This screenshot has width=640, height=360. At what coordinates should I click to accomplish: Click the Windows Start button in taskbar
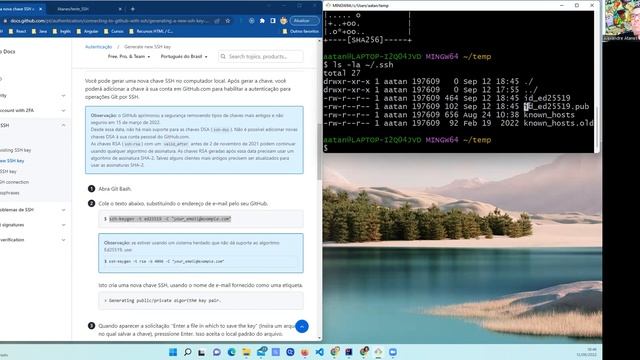tap(173, 352)
